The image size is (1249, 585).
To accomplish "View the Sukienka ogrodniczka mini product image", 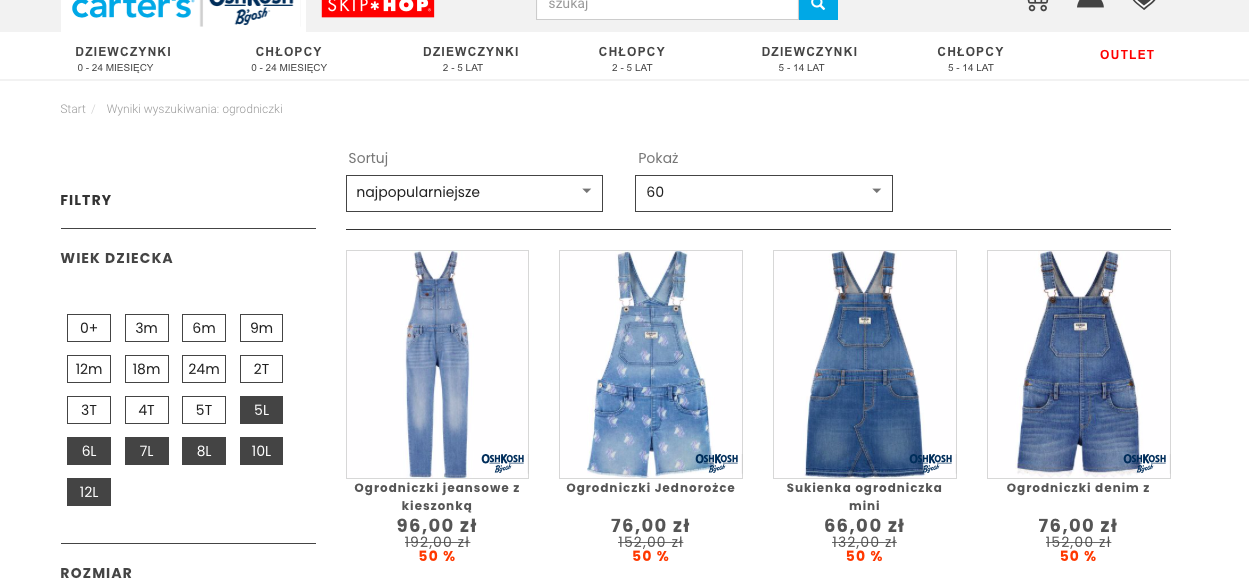I will (865, 364).
